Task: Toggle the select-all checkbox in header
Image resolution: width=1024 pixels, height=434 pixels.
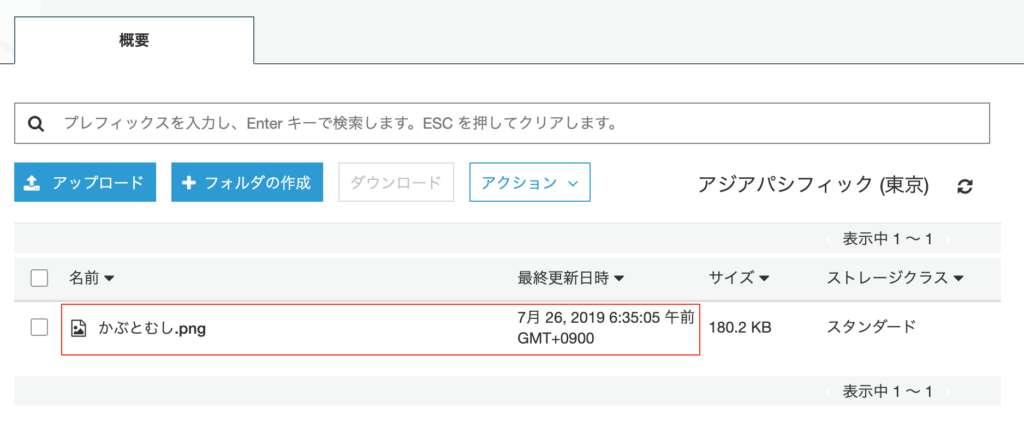Action: tap(40, 278)
